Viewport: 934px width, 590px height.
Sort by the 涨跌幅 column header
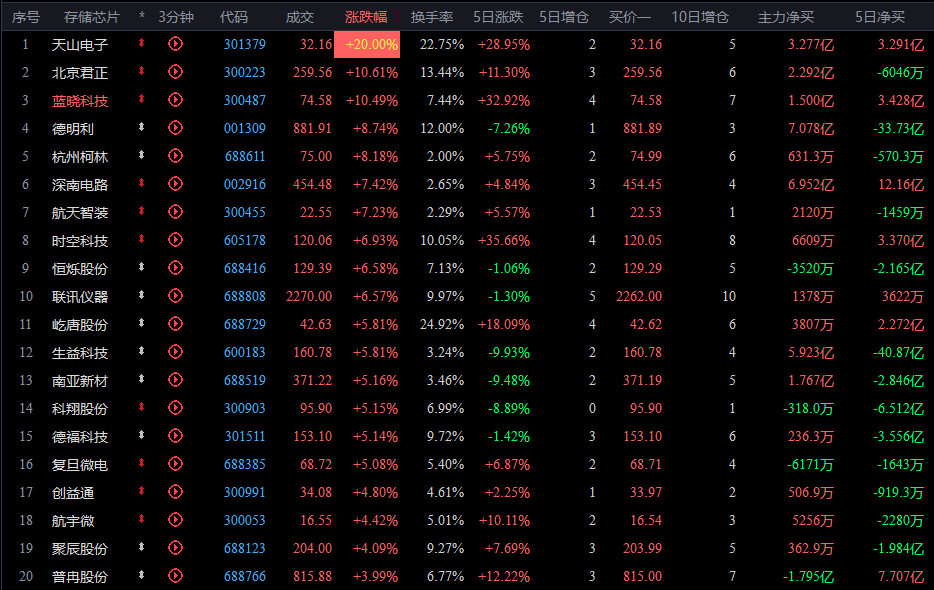coord(366,17)
